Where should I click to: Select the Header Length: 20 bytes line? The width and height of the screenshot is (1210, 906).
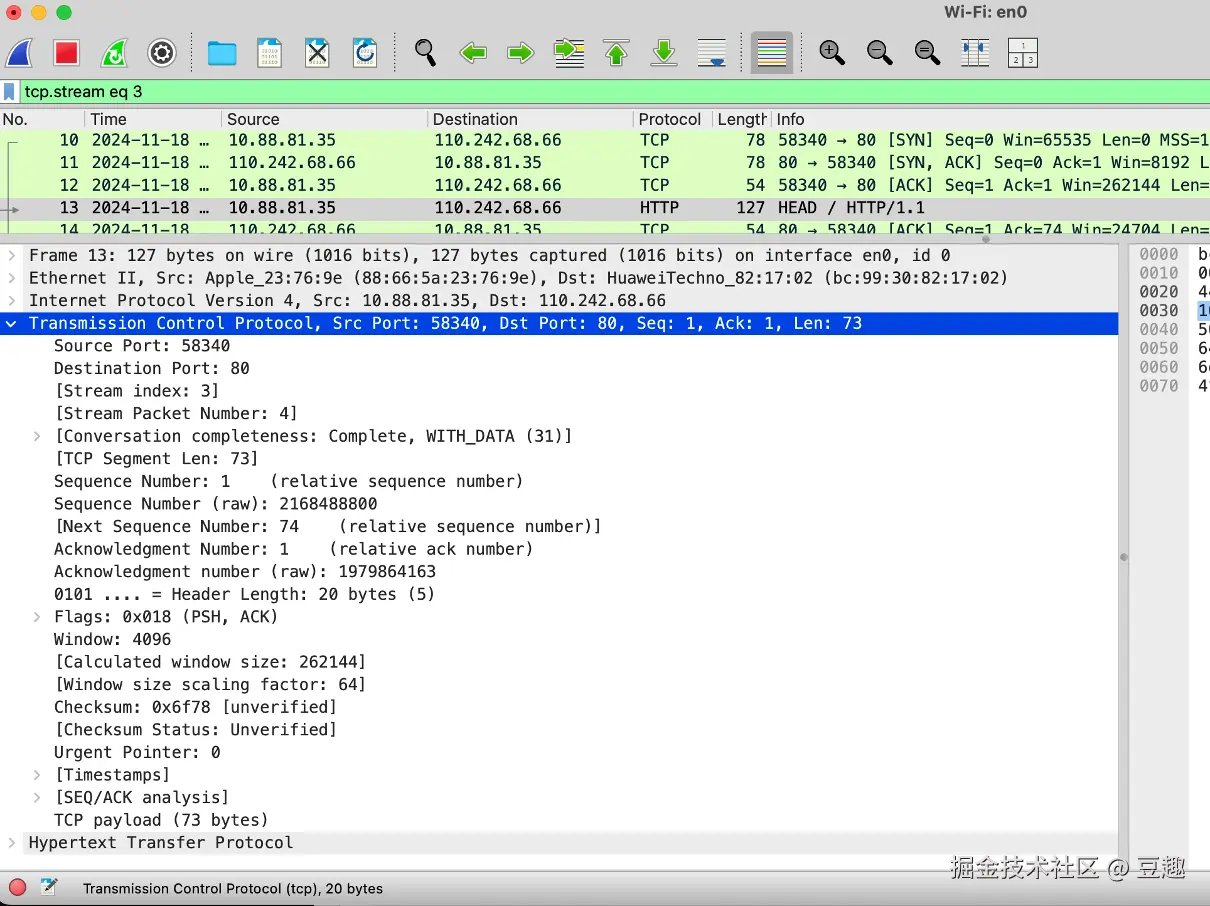(x=244, y=594)
